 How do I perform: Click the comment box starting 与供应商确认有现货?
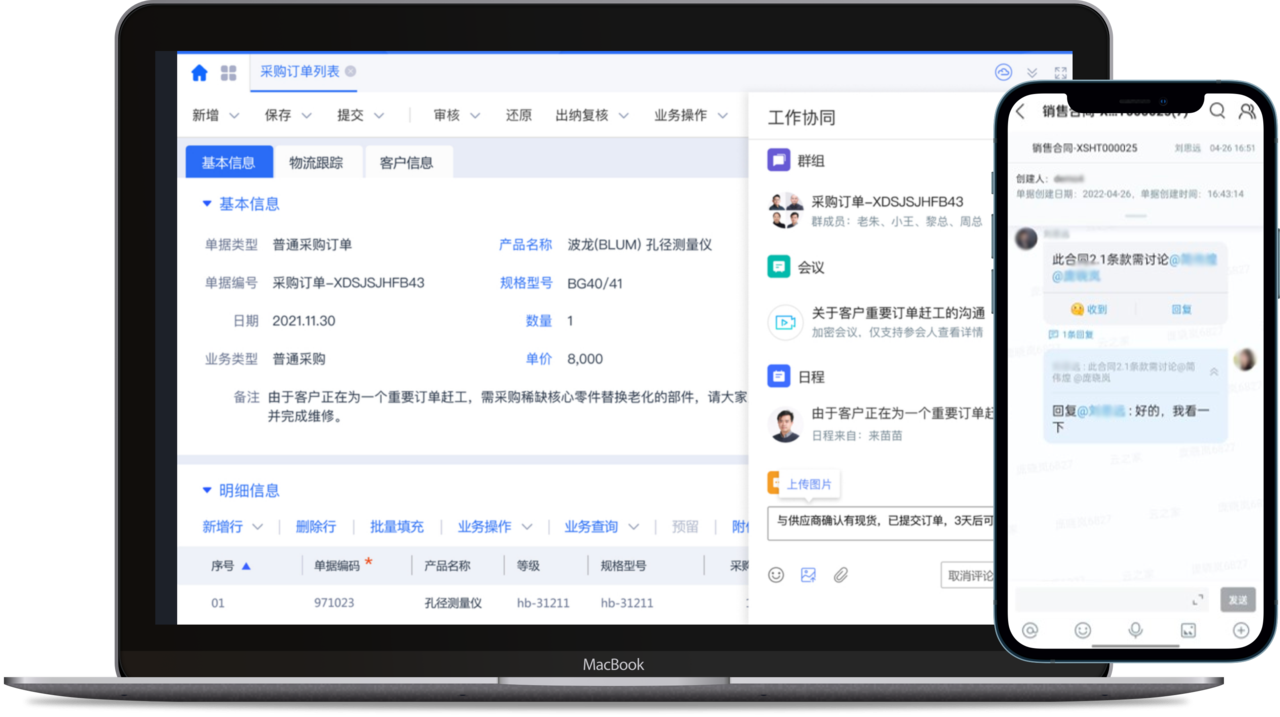pos(881,521)
